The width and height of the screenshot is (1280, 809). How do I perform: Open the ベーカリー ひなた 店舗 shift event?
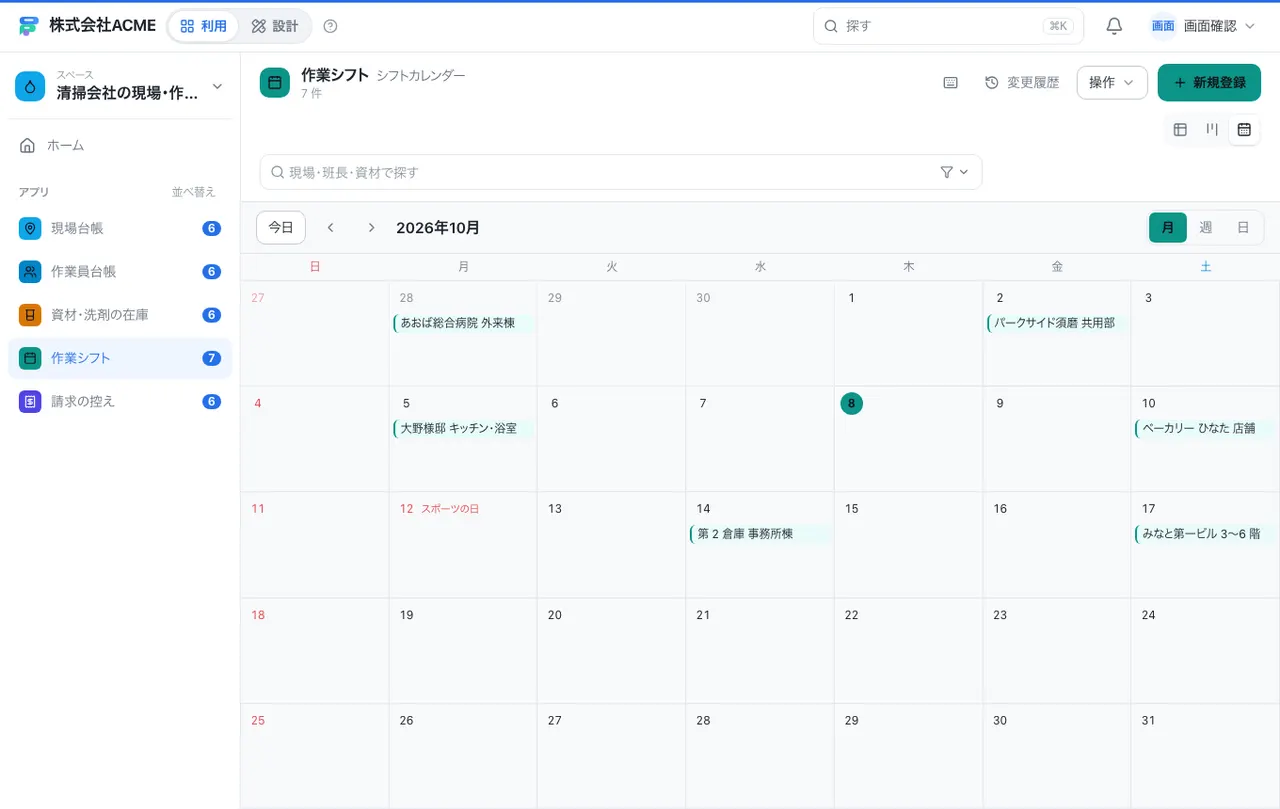1204,428
